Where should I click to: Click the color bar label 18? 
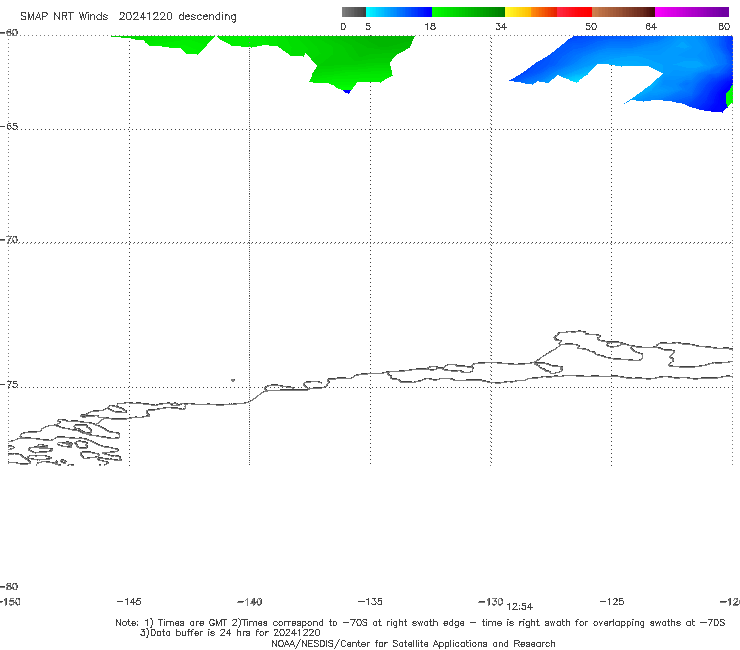tap(430, 27)
